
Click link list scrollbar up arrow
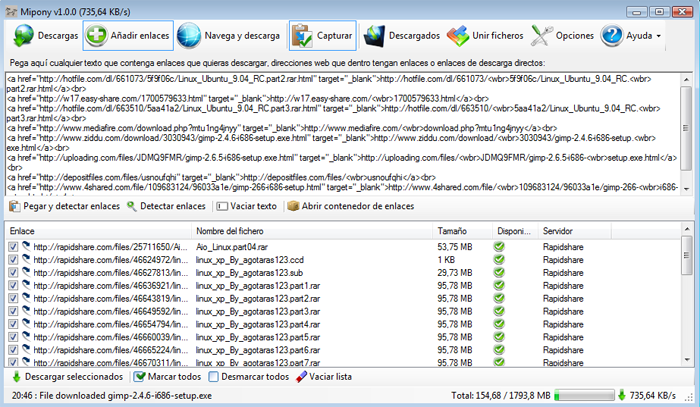click(686, 229)
